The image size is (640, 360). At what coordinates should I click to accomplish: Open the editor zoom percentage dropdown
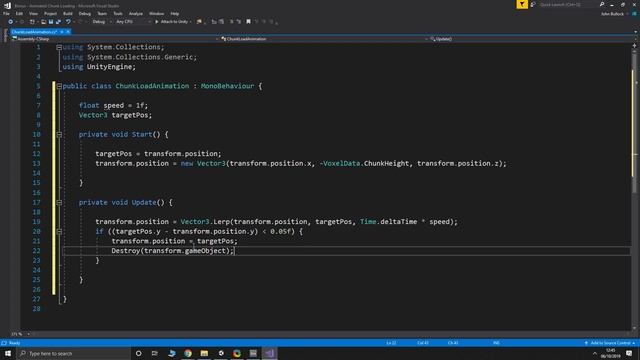point(20,334)
